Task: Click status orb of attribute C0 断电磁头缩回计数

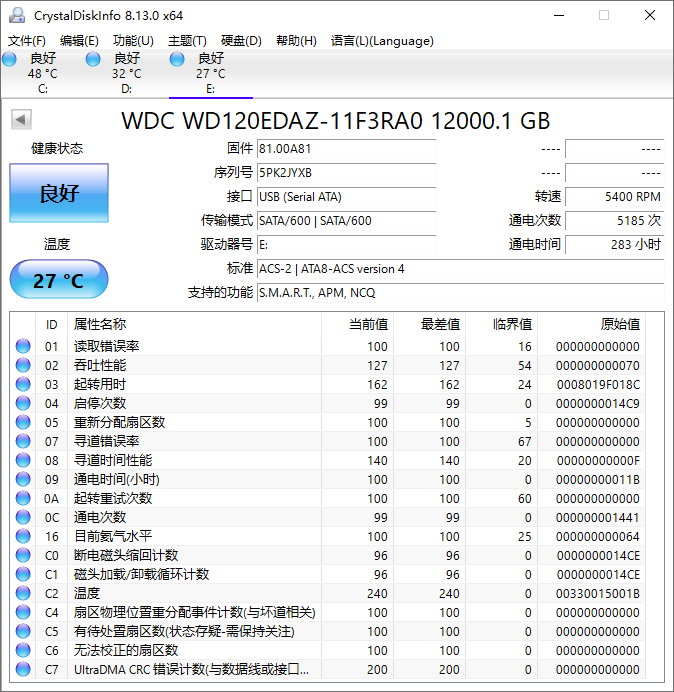Action: 23,555
